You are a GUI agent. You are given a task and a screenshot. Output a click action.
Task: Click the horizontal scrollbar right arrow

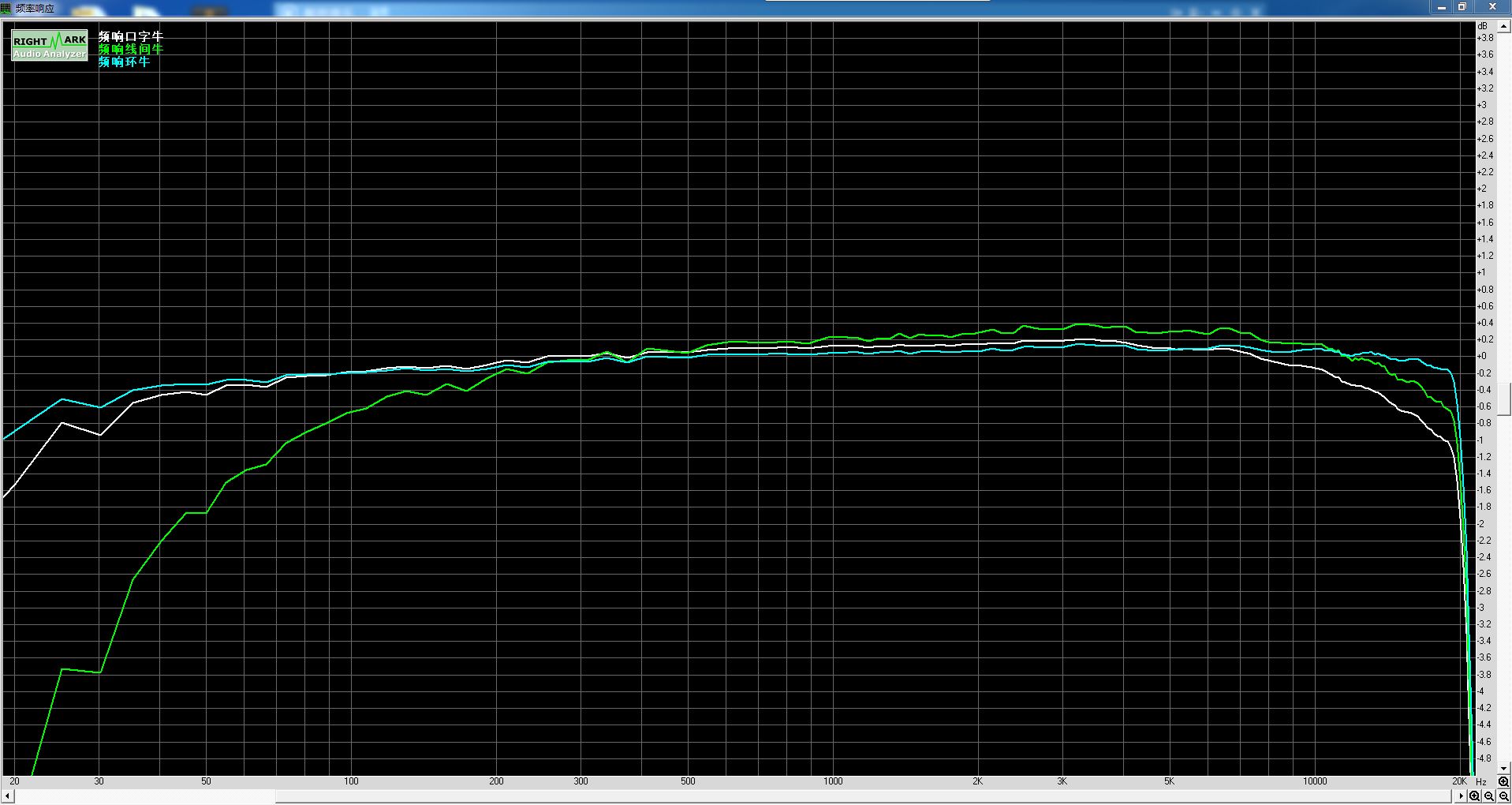pos(1461,796)
